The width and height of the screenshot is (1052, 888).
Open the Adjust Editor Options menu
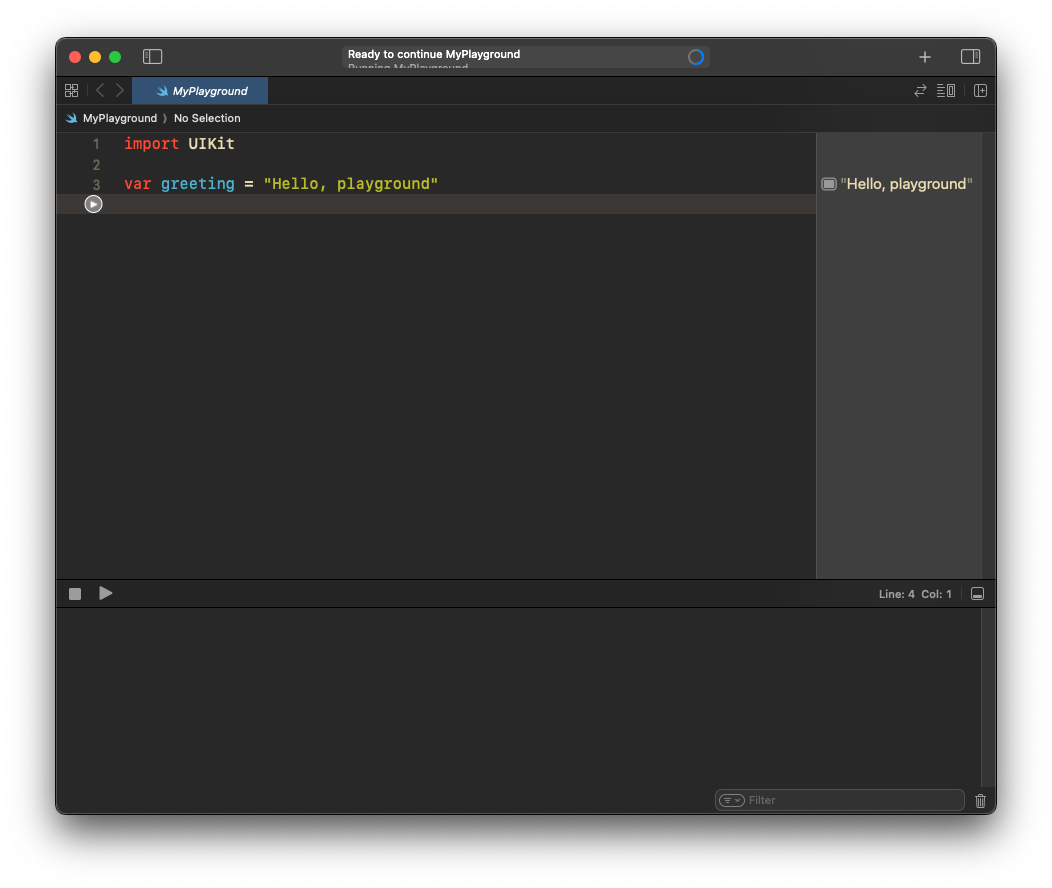[946, 91]
